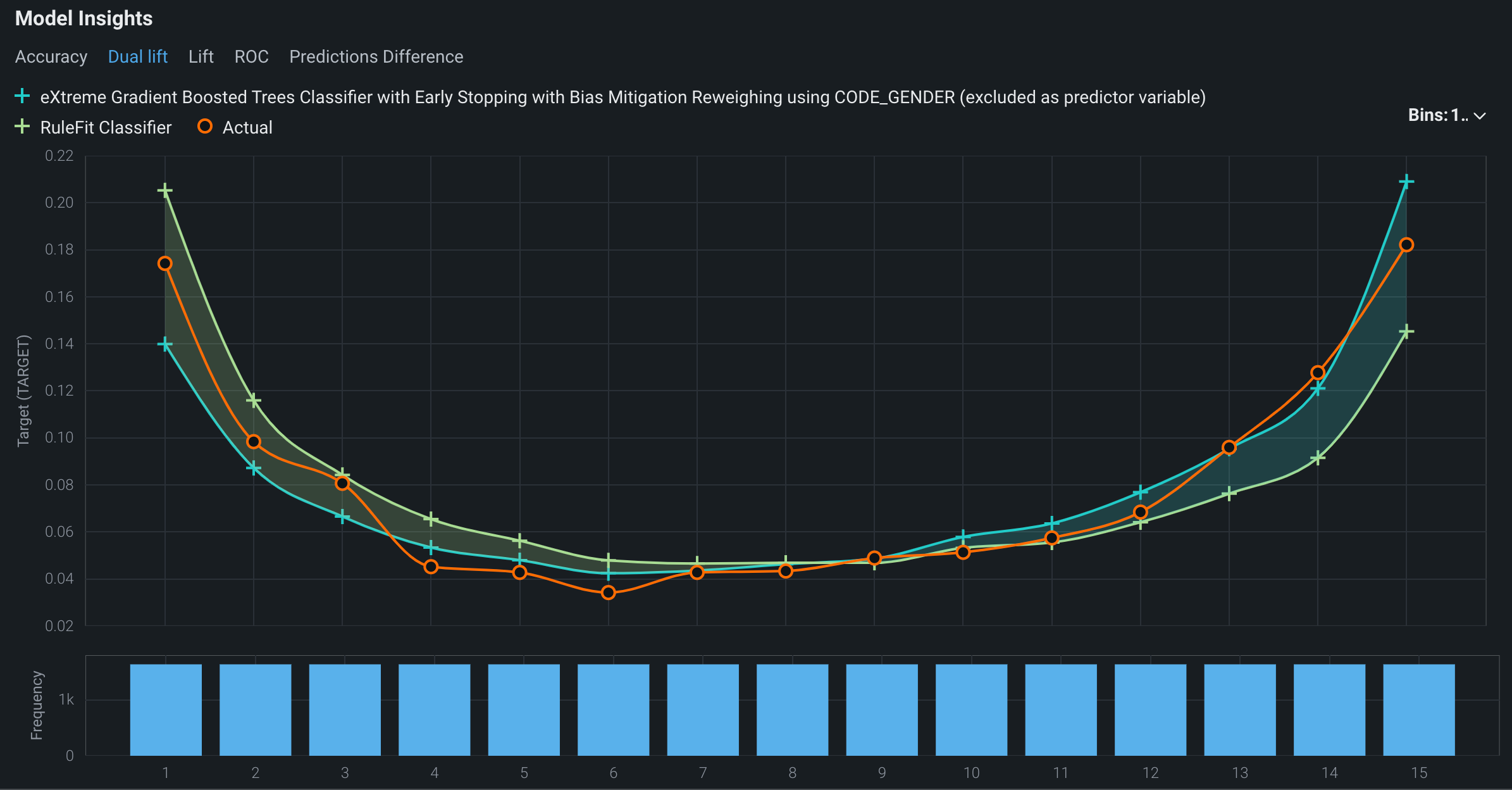Toggle Actual series label in legend

click(247, 128)
